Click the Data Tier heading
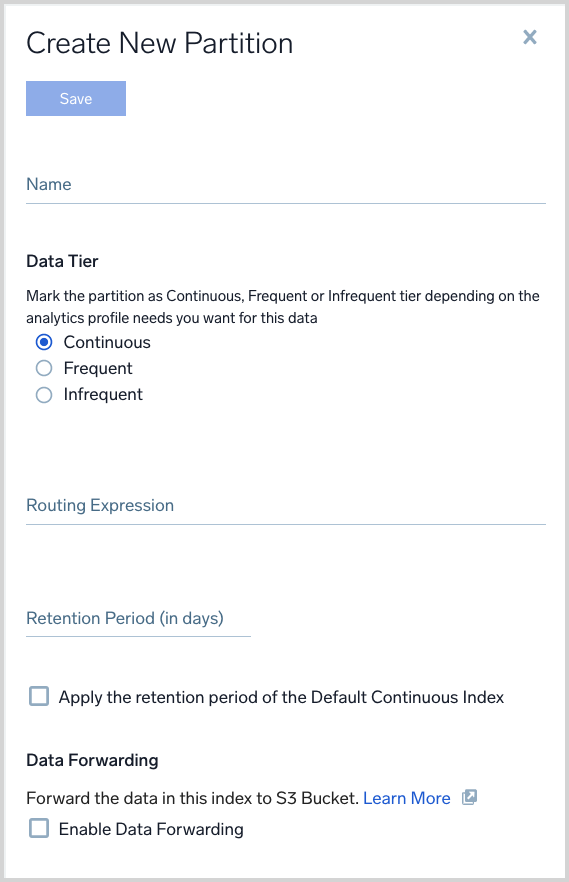The width and height of the screenshot is (569, 882). (x=62, y=261)
